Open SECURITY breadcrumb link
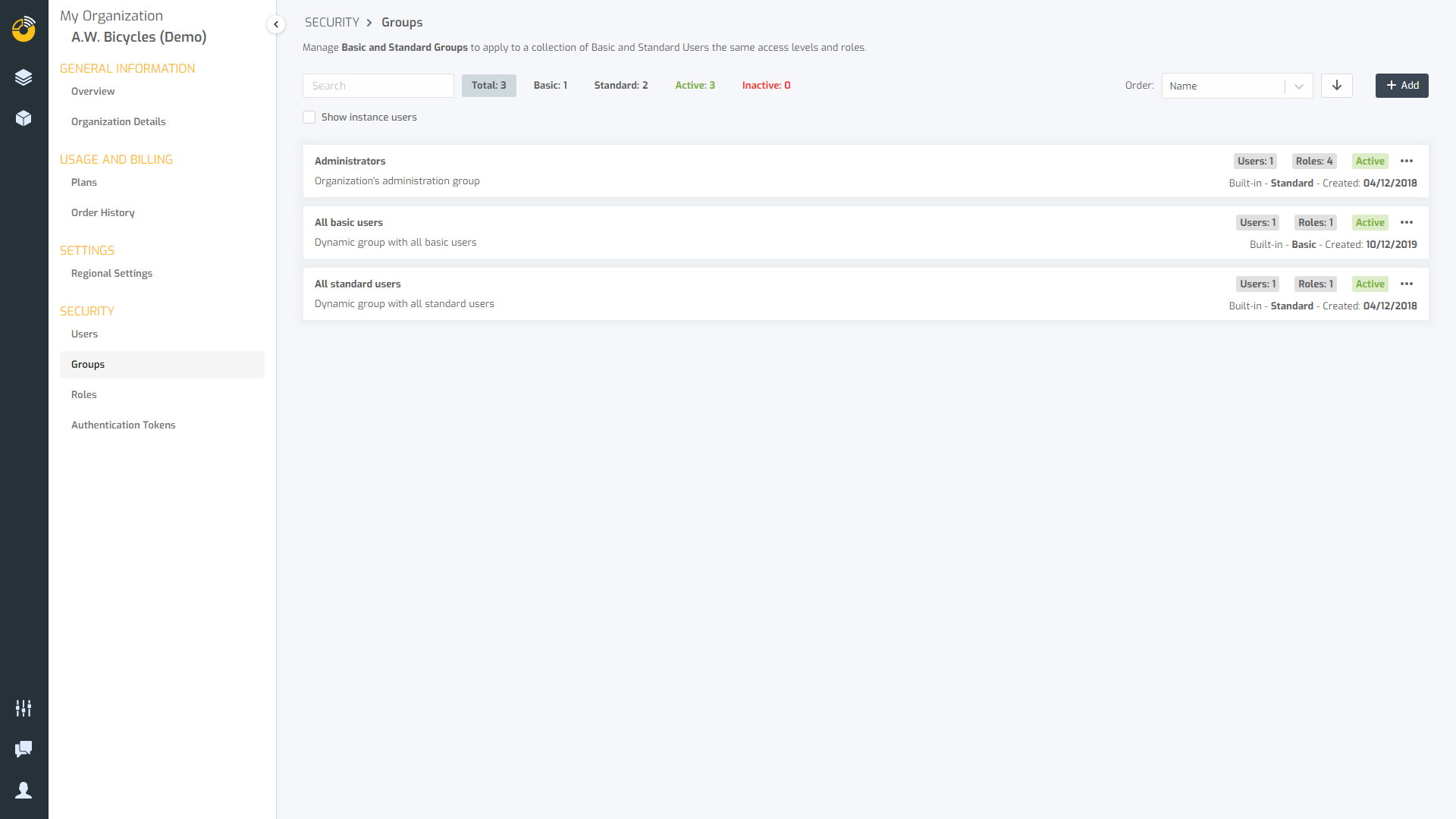The width and height of the screenshot is (1456, 819). (331, 22)
